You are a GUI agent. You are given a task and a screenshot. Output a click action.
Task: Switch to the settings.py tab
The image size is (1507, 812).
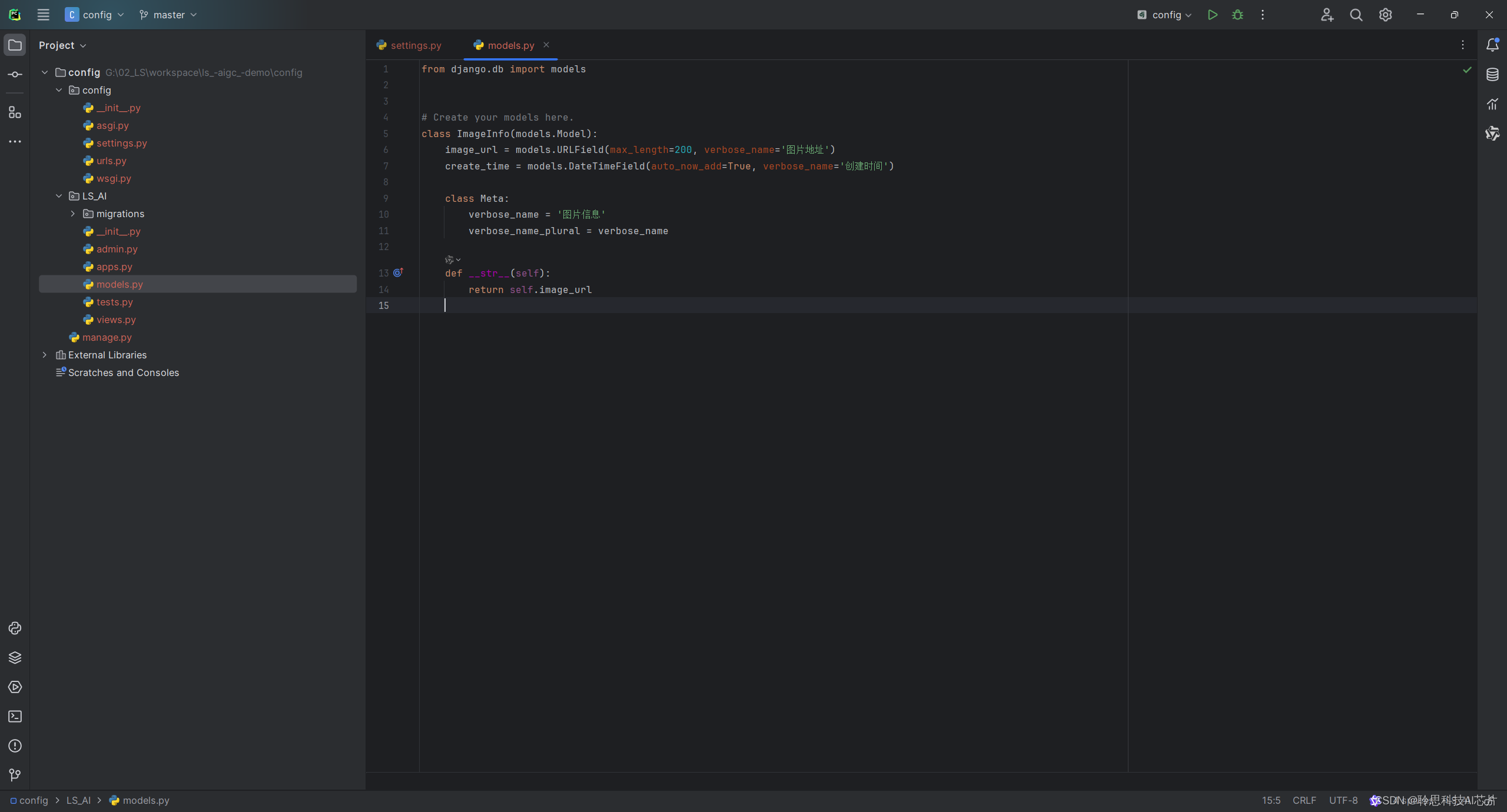[x=416, y=45]
